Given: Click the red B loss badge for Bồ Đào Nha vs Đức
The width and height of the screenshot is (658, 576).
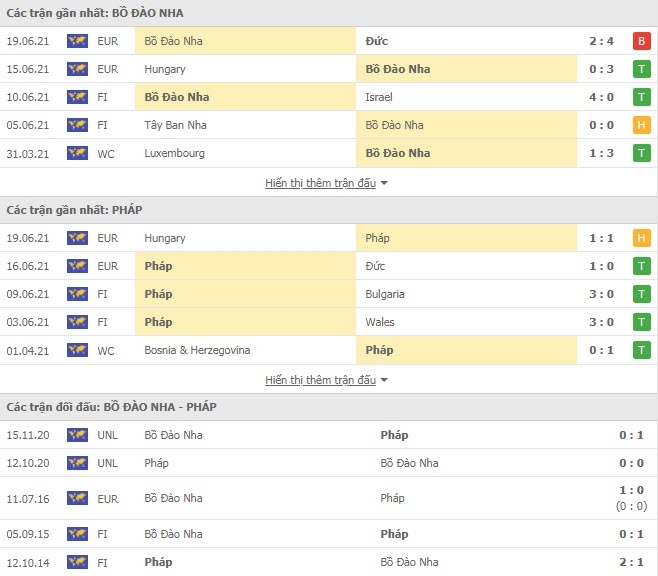Looking at the screenshot, I should (x=641, y=41).
